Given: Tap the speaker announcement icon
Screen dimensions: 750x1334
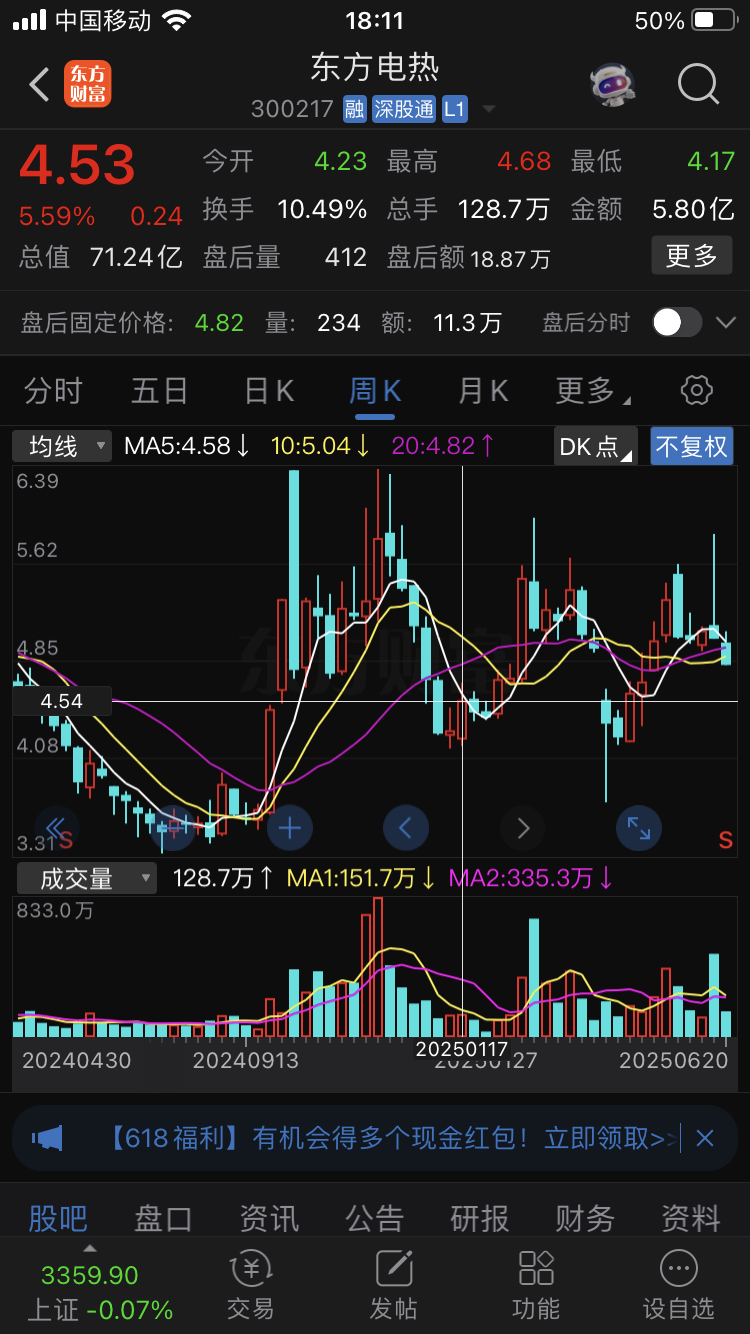Looking at the screenshot, I should coord(47,1138).
